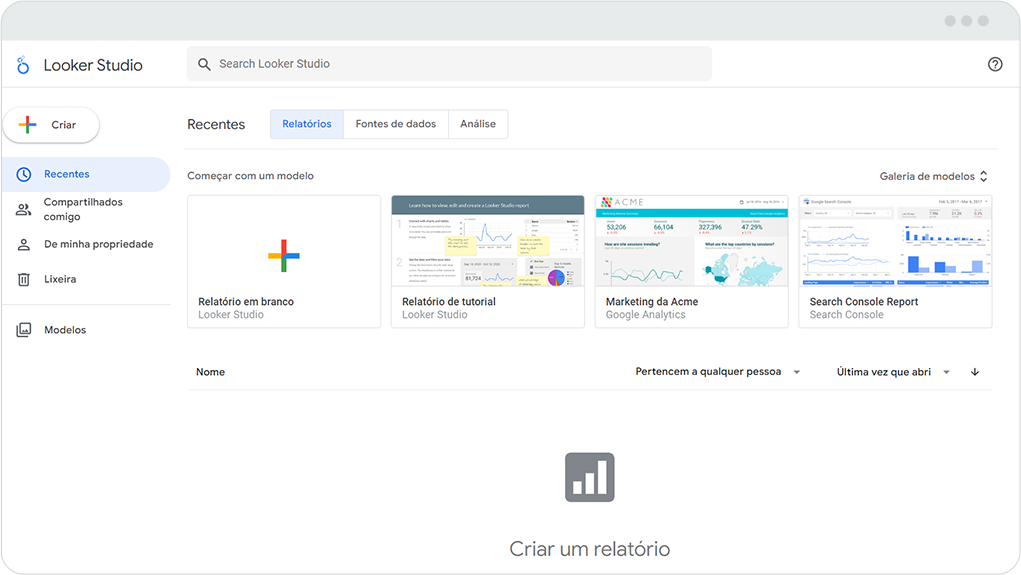Click the image gallery icon beside Modelos
The height and width of the screenshot is (575, 1021).
click(x=23, y=330)
